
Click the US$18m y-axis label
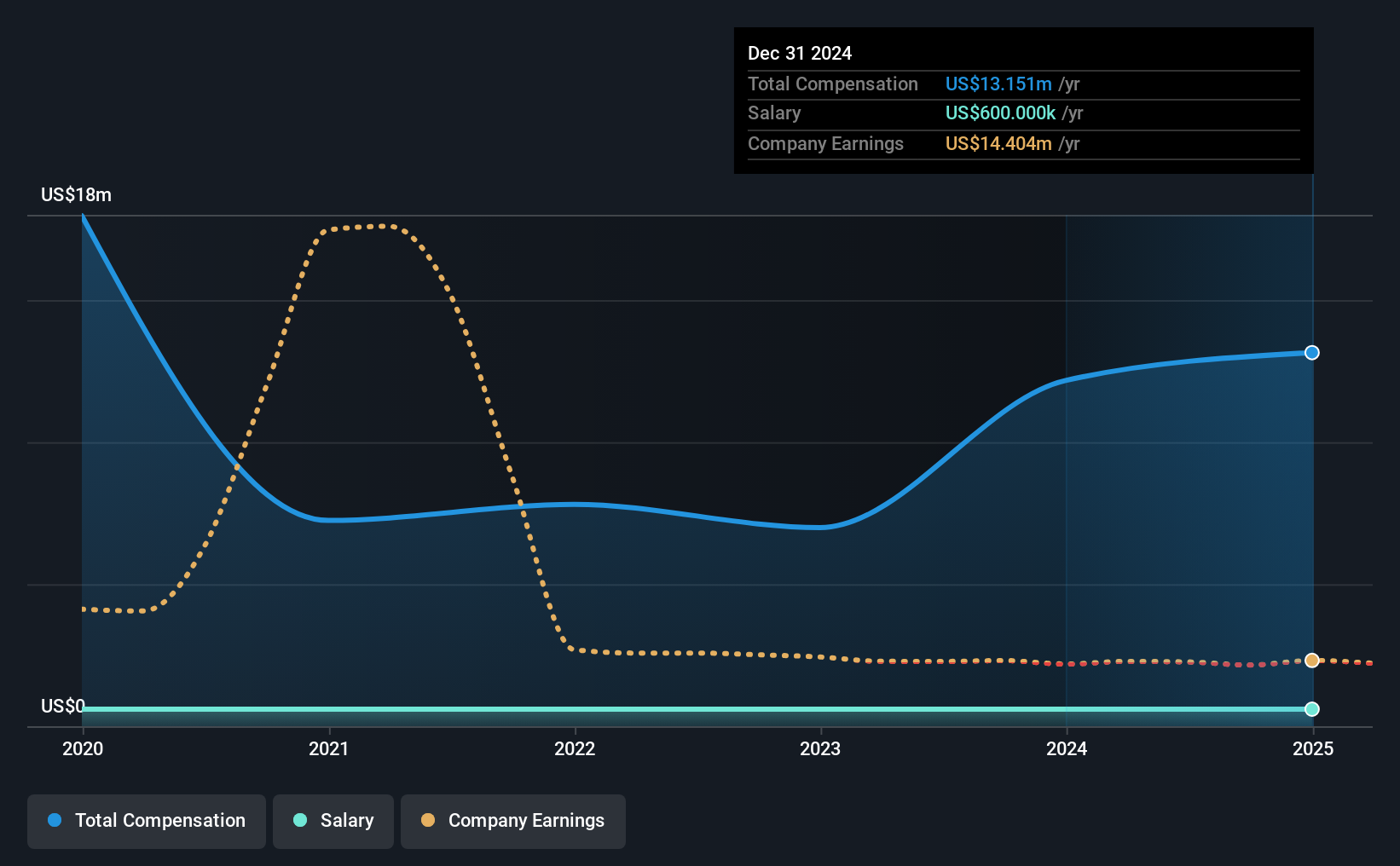tap(76, 194)
